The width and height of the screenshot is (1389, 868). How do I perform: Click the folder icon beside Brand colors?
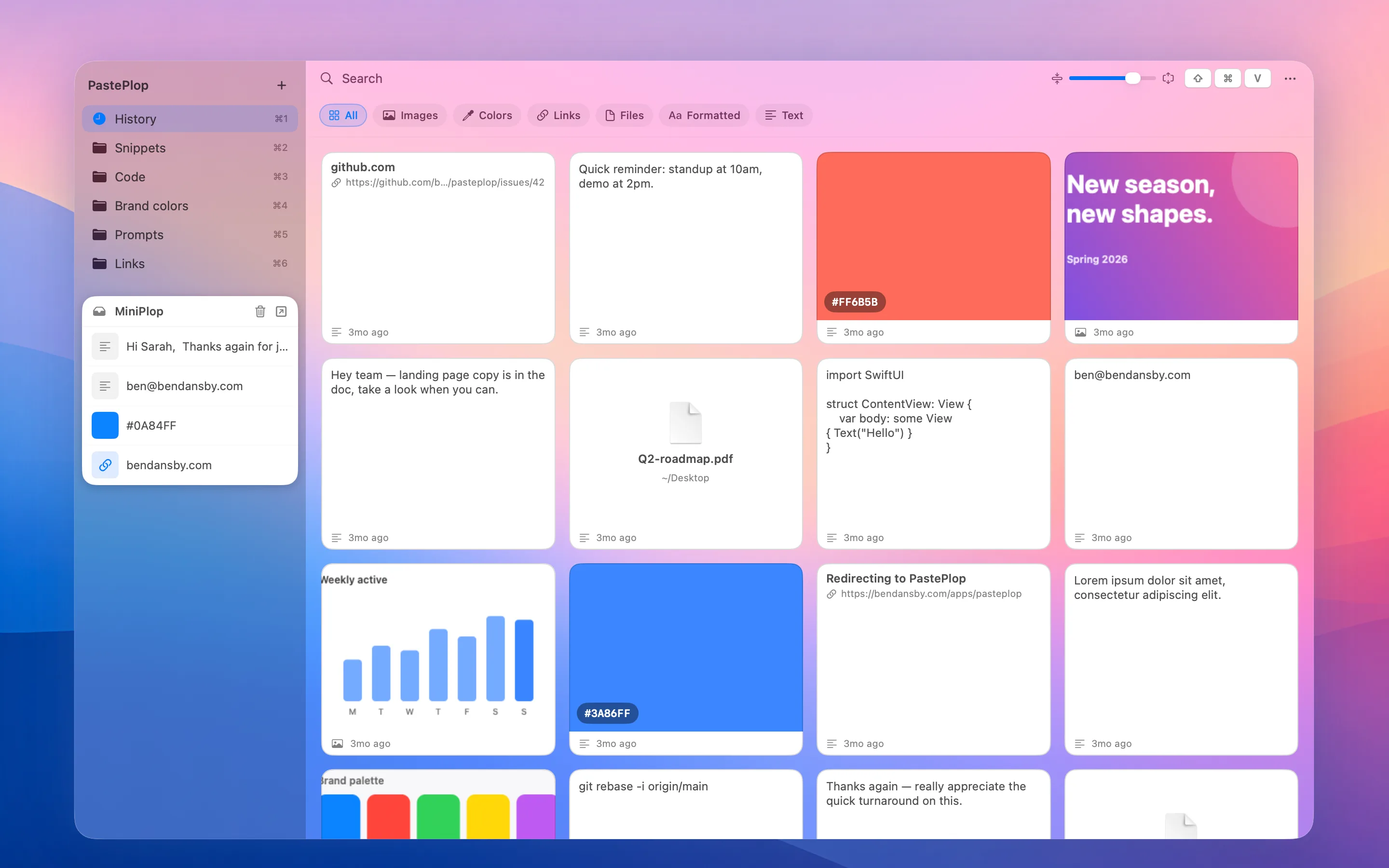click(x=99, y=205)
